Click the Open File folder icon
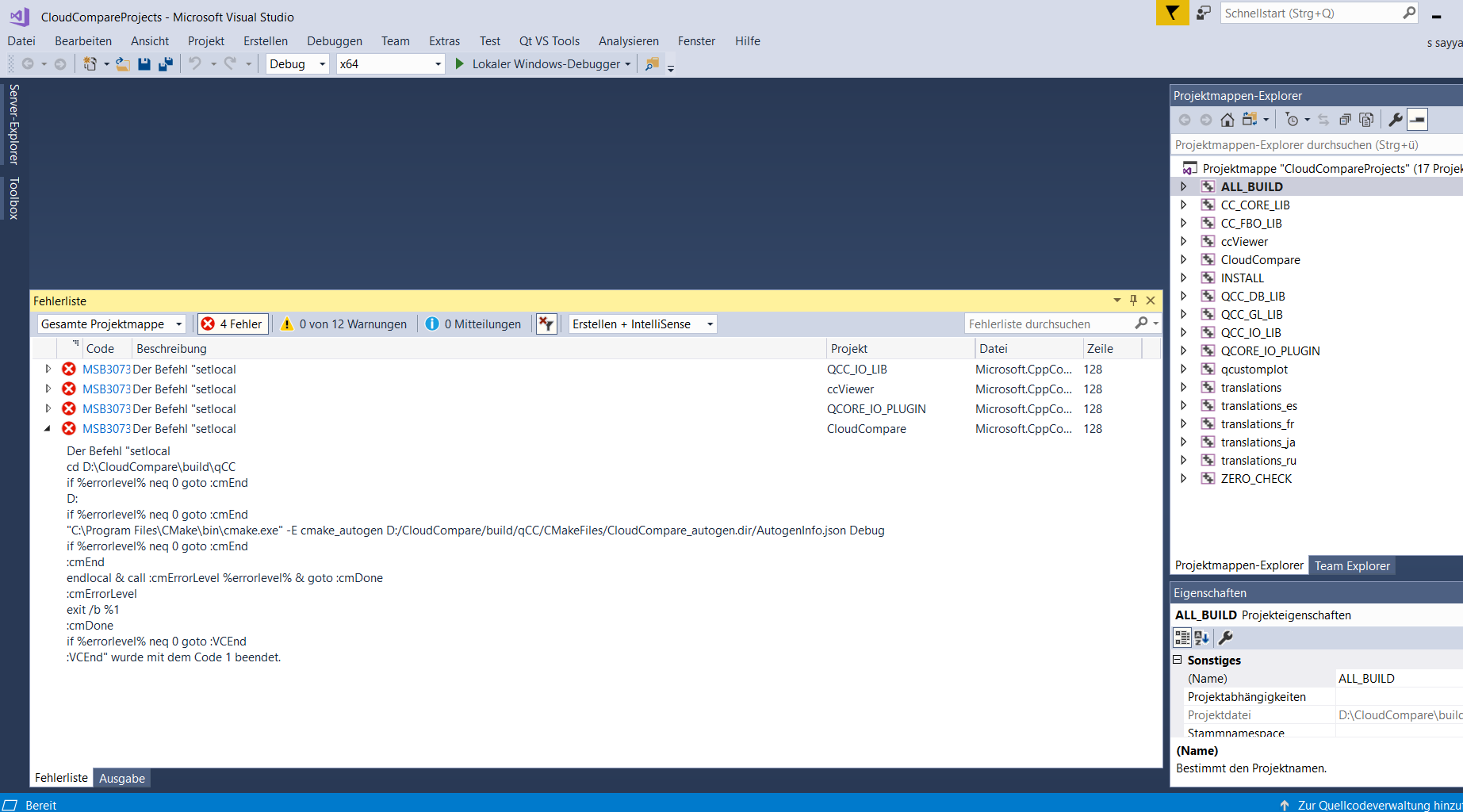This screenshot has height=812, width=1463. (123, 63)
